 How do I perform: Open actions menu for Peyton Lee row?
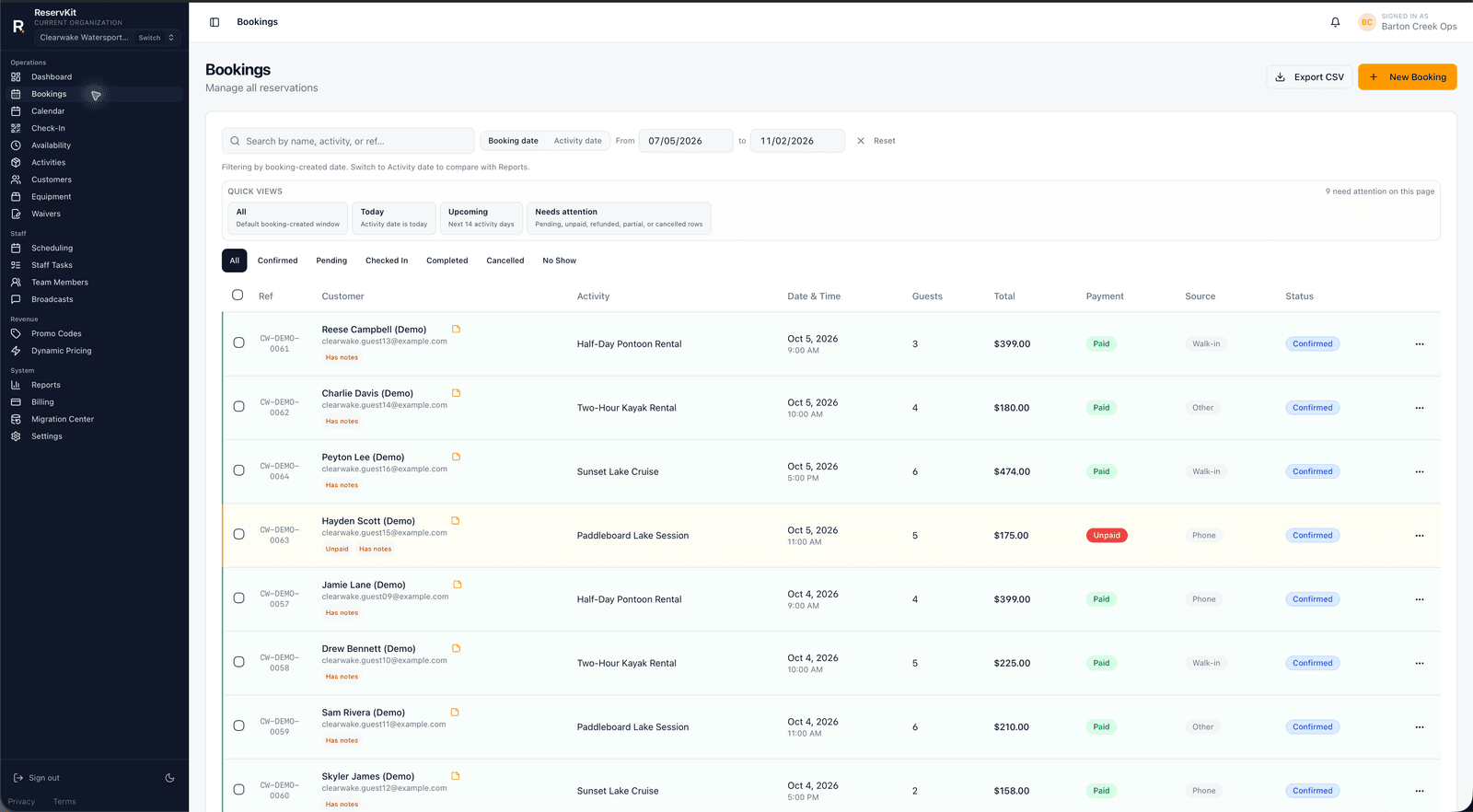(x=1420, y=471)
